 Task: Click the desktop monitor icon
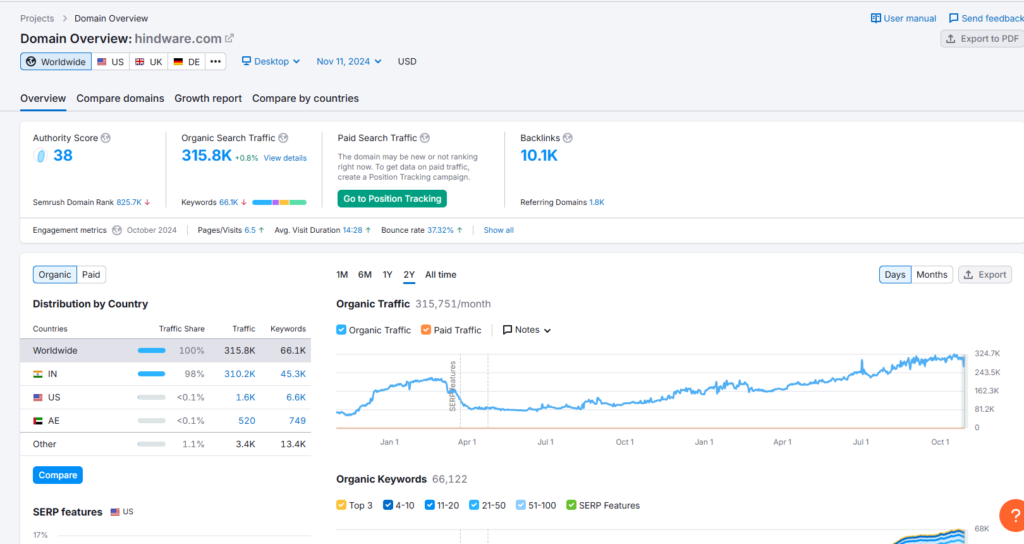pyautogui.click(x=246, y=61)
